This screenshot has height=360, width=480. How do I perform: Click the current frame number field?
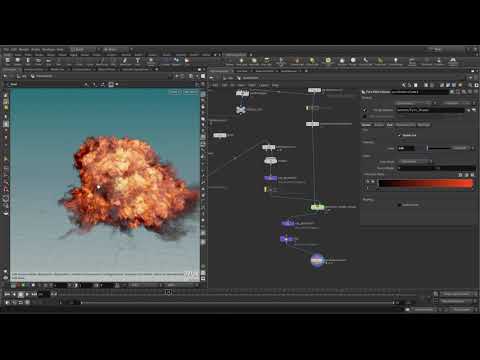(x=43, y=294)
